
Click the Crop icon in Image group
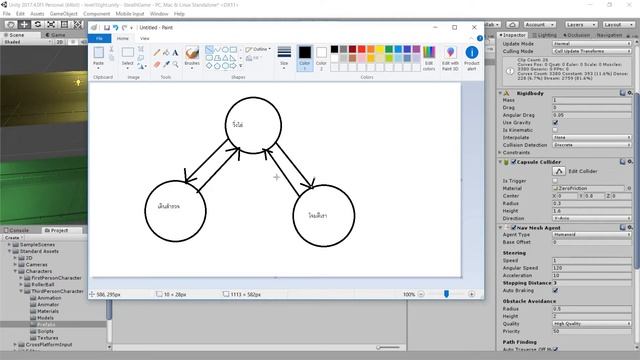point(141,49)
